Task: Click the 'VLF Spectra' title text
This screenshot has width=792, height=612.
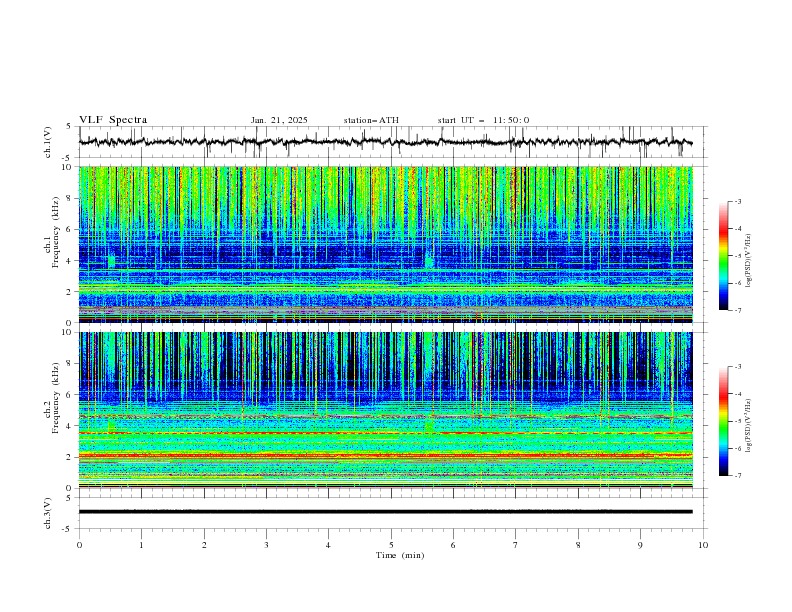Action: click(113, 120)
